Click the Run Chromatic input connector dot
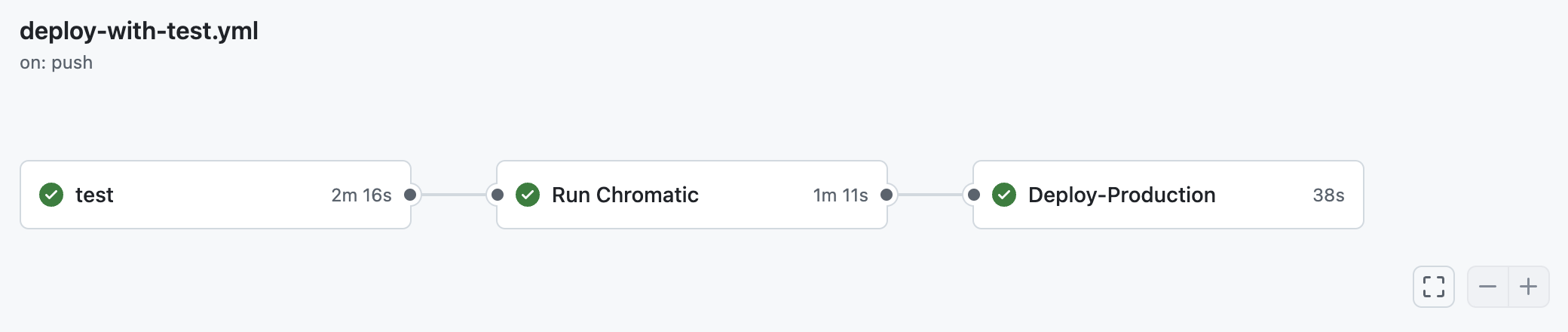Screen dimensions: 1568x332 tap(498, 195)
